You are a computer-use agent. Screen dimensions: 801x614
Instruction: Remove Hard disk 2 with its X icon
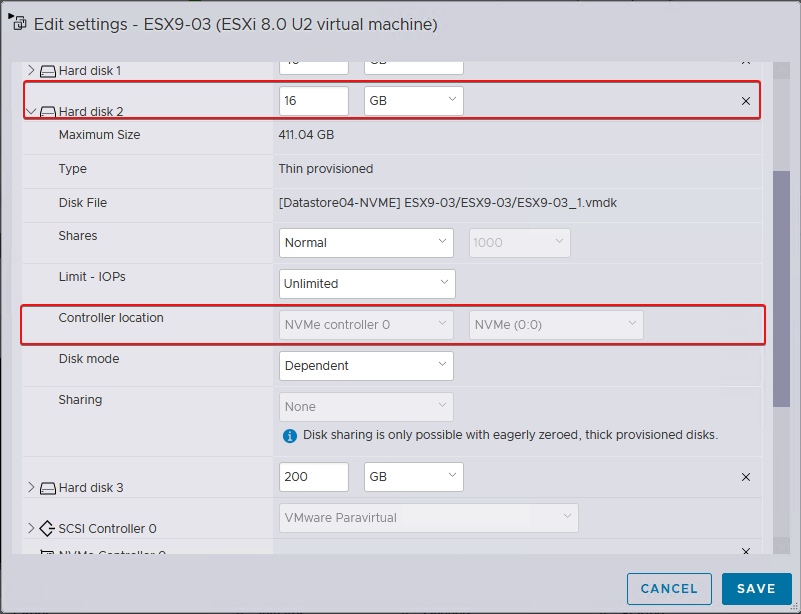(745, 101)
